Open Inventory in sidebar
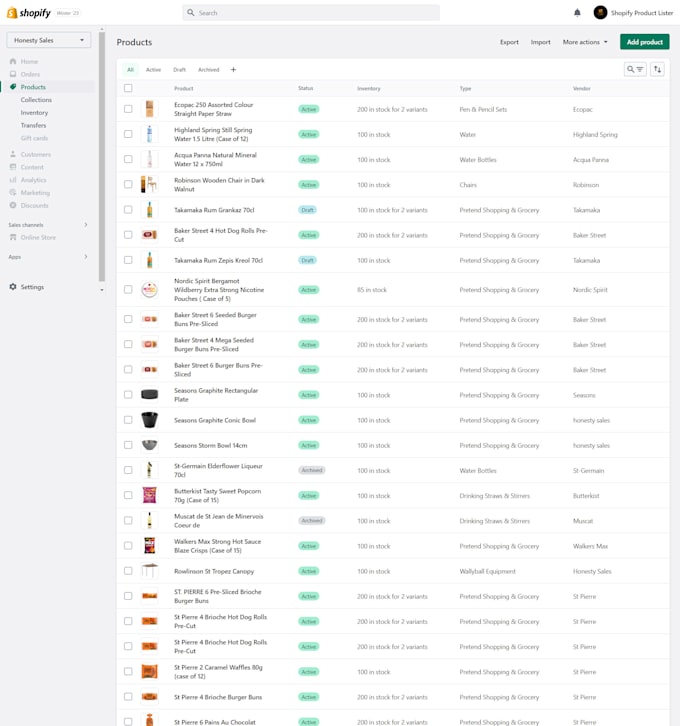Image resolution: width=680 pixels, height=726 pixels. tap(34, 113)
